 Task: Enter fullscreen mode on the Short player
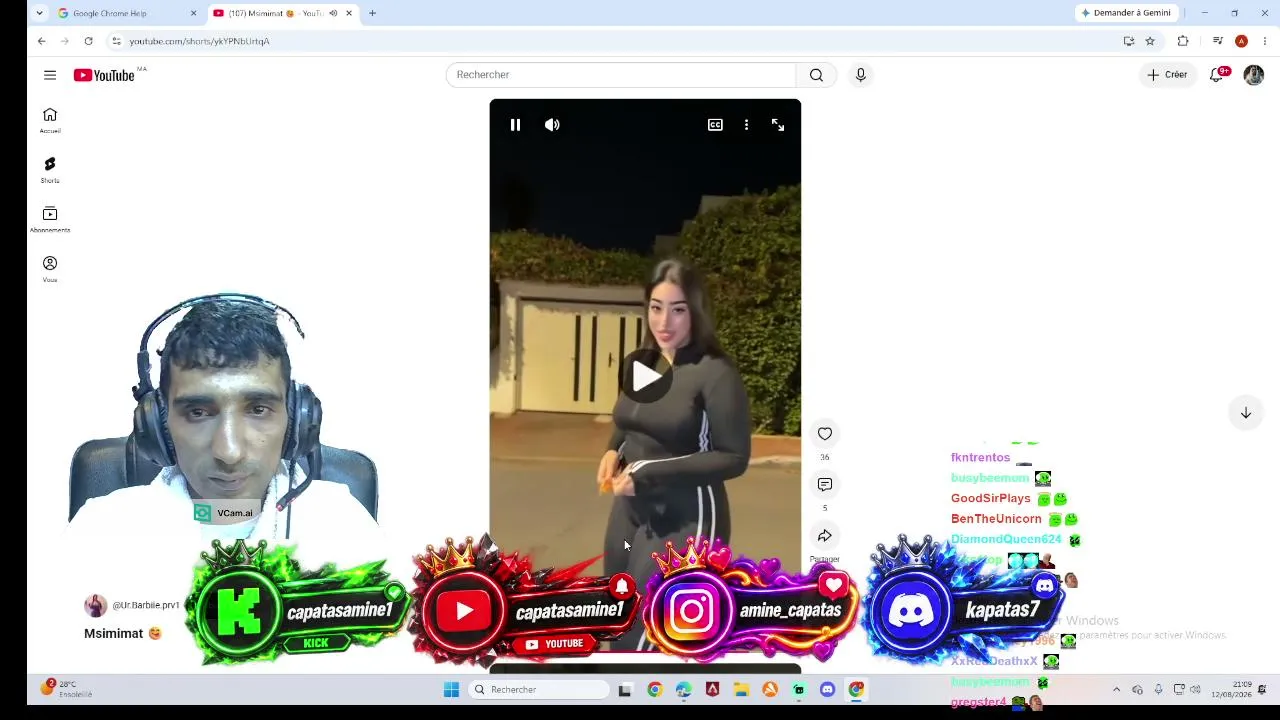click(x=778, y=125)
